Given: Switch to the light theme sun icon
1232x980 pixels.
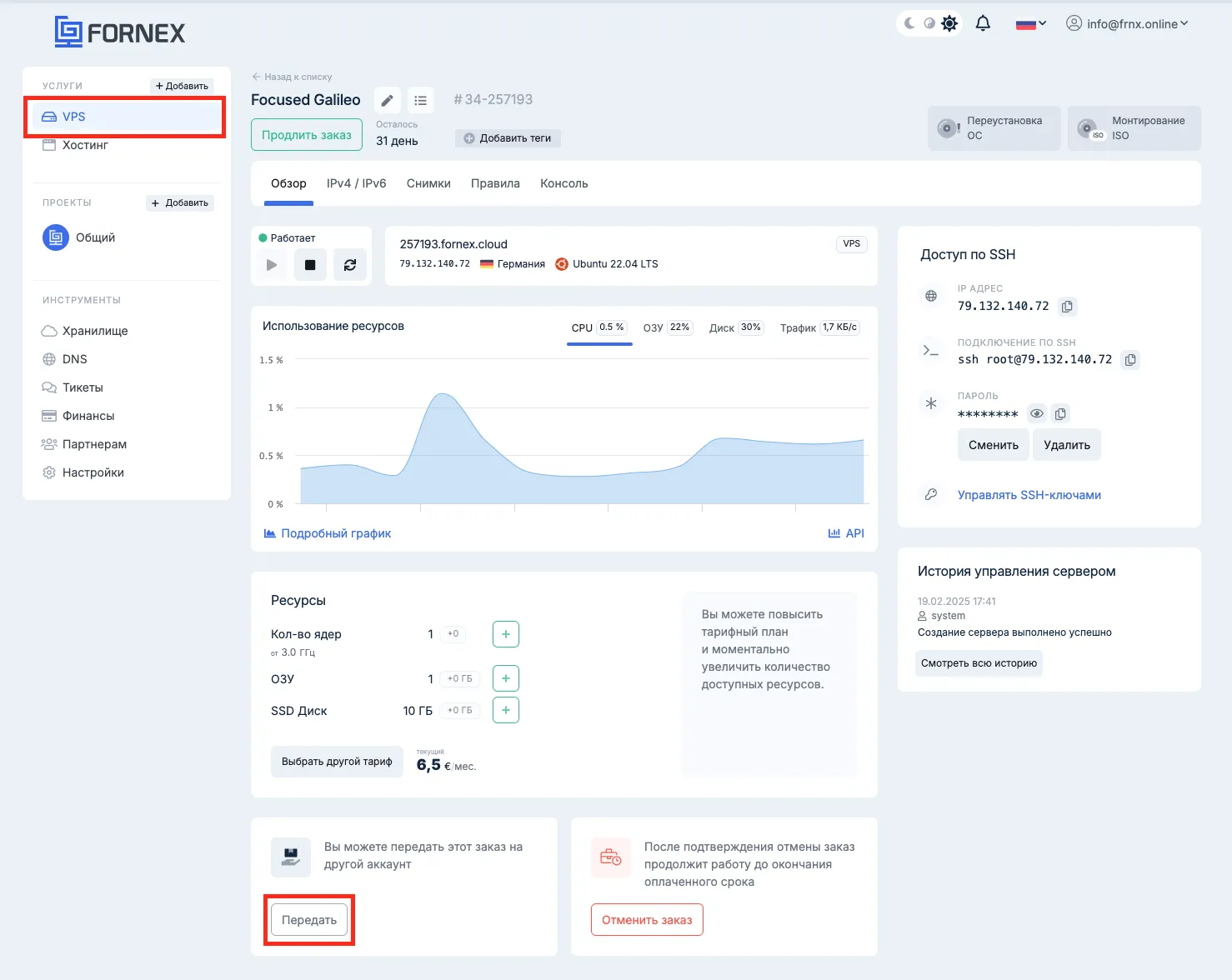Looking at the screenshot, I should pyautogui.click(x=949, y=23).
